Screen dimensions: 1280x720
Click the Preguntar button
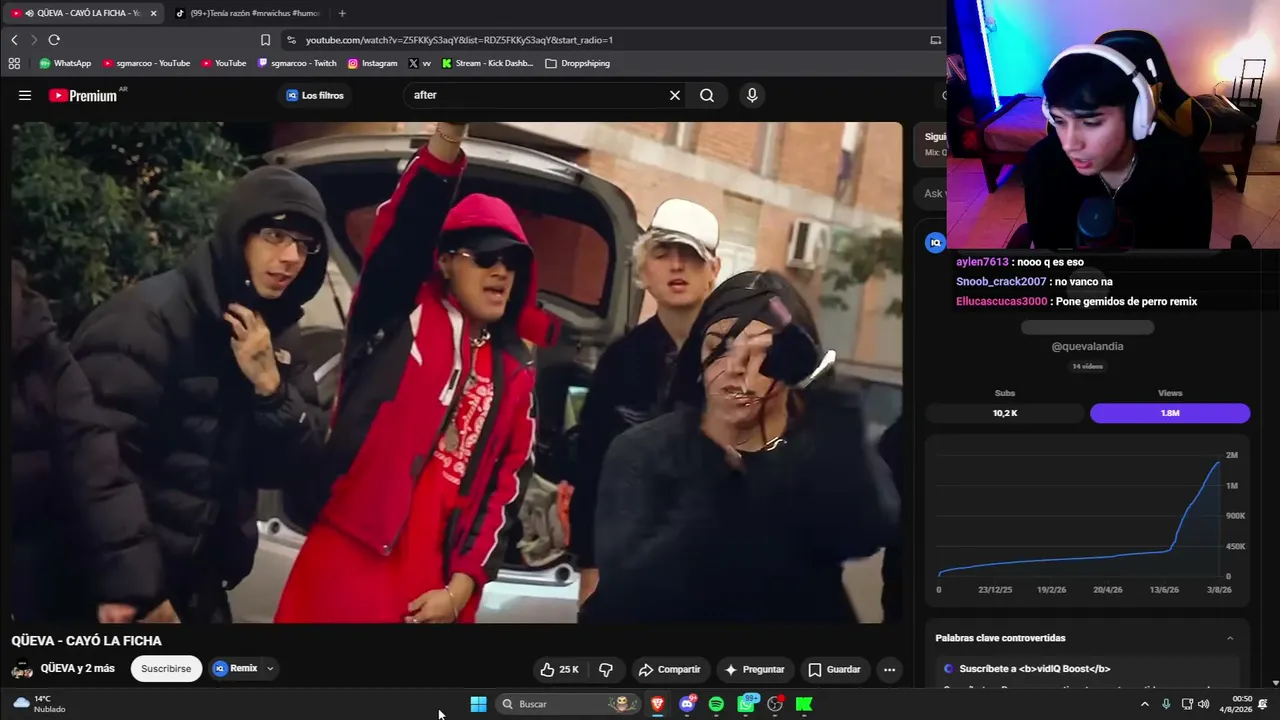click(x=755, y=669)
